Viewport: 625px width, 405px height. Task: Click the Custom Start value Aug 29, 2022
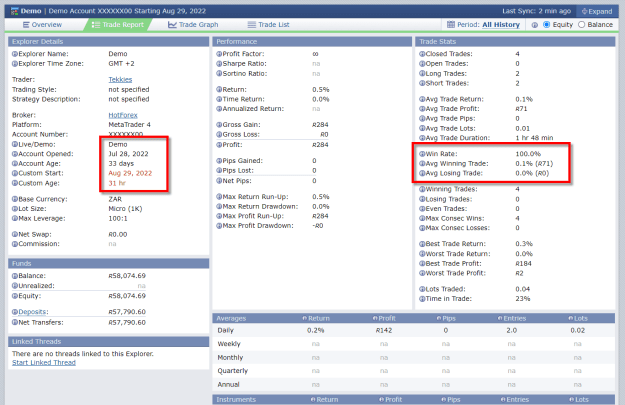click(x=130, y=173)
